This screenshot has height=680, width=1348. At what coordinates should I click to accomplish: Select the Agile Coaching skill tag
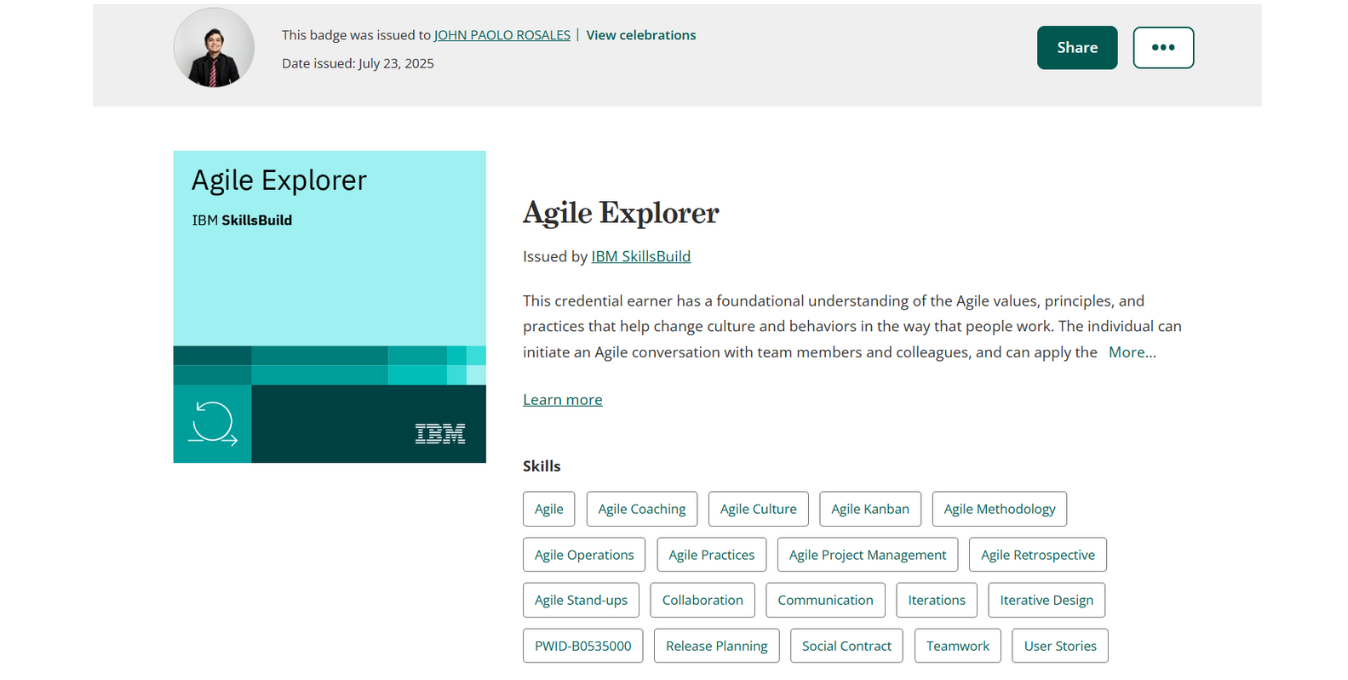click(642, 509)
